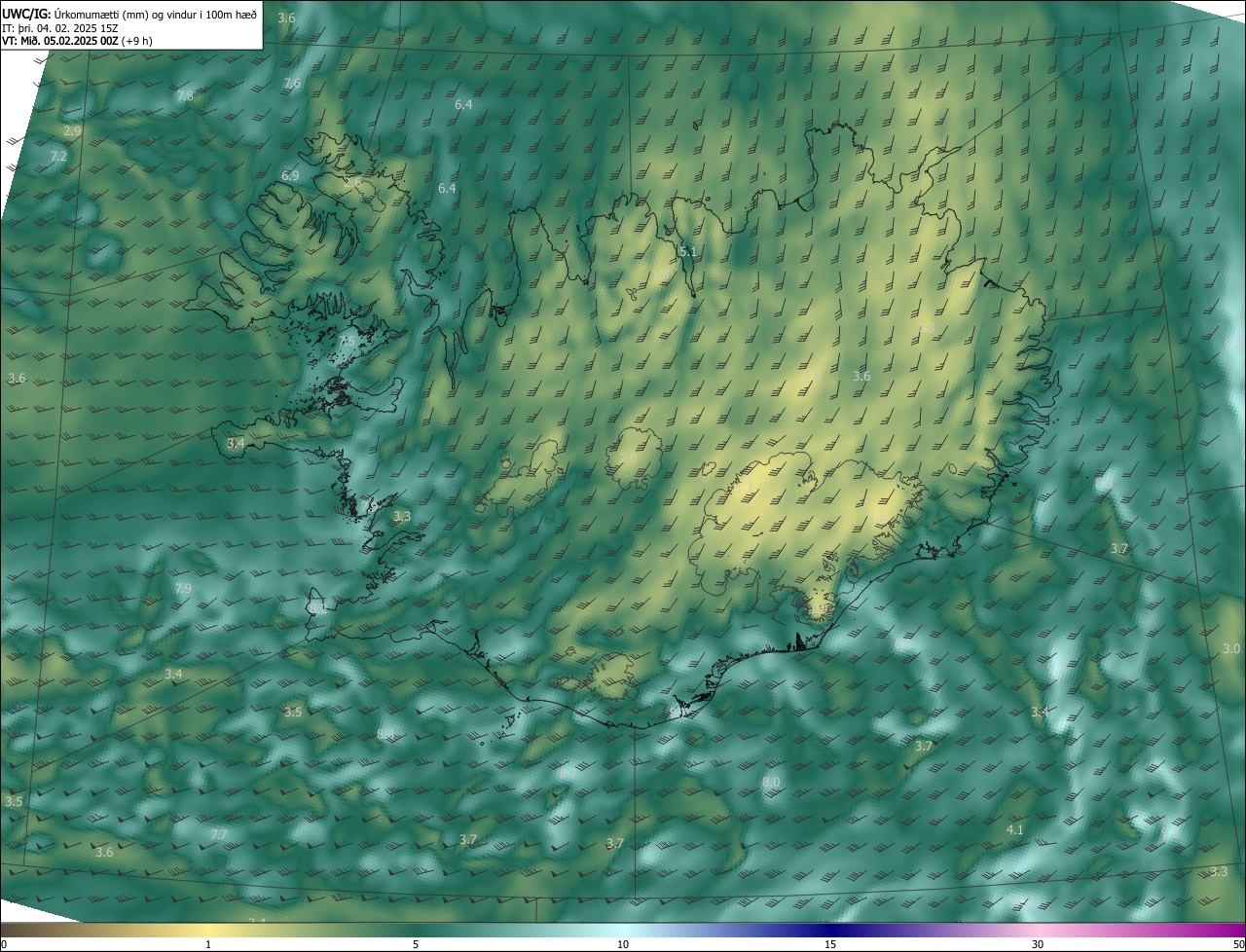Click the '3.0' value label
The width and height of the screenshot is (1246, 952).
[1231, 648]
